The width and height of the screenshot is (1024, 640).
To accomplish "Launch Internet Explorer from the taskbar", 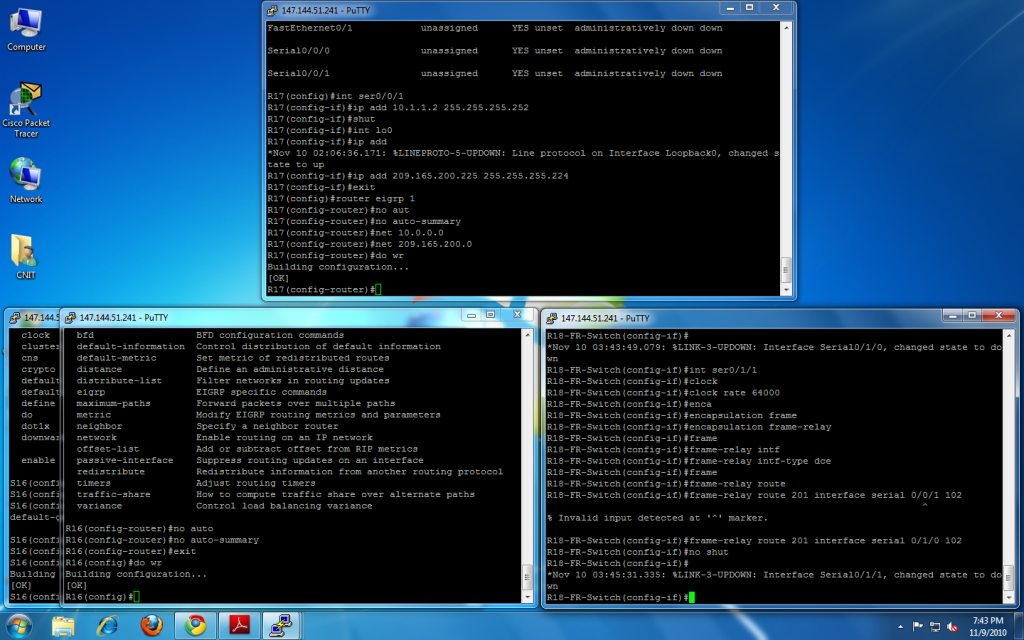I will [107, 626].
